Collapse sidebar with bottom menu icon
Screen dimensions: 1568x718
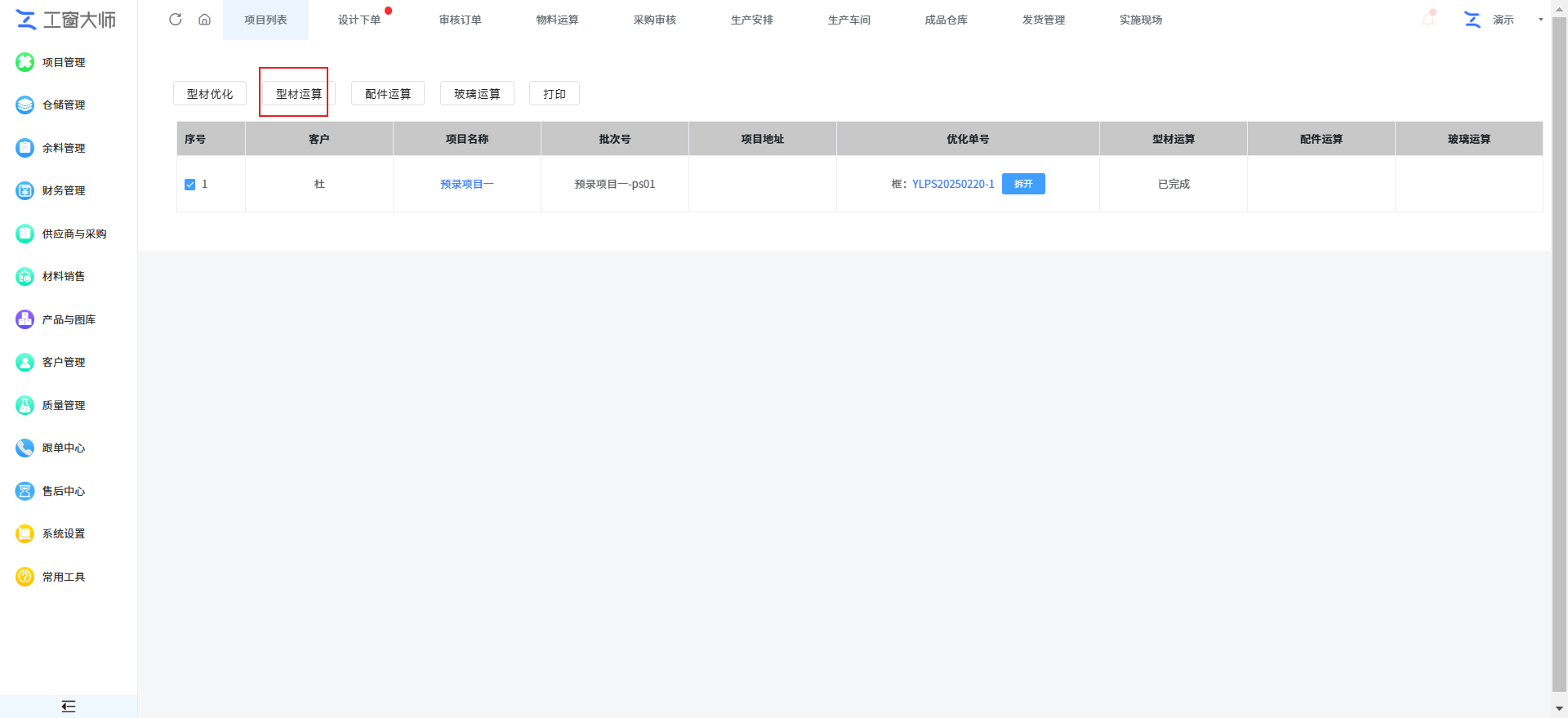click(x=69, y=707)
